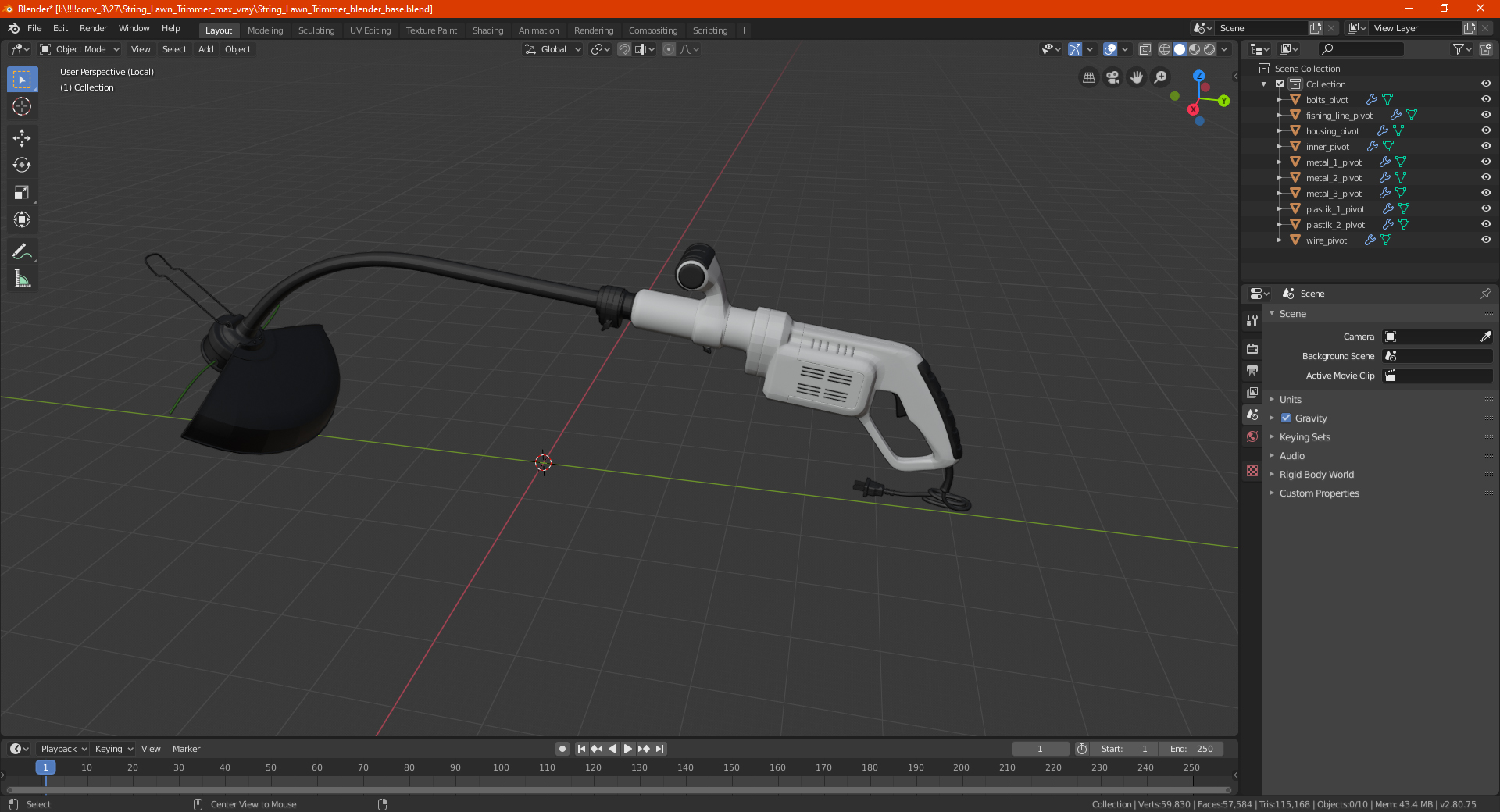Click the current frame number field

click(1040, 749)
